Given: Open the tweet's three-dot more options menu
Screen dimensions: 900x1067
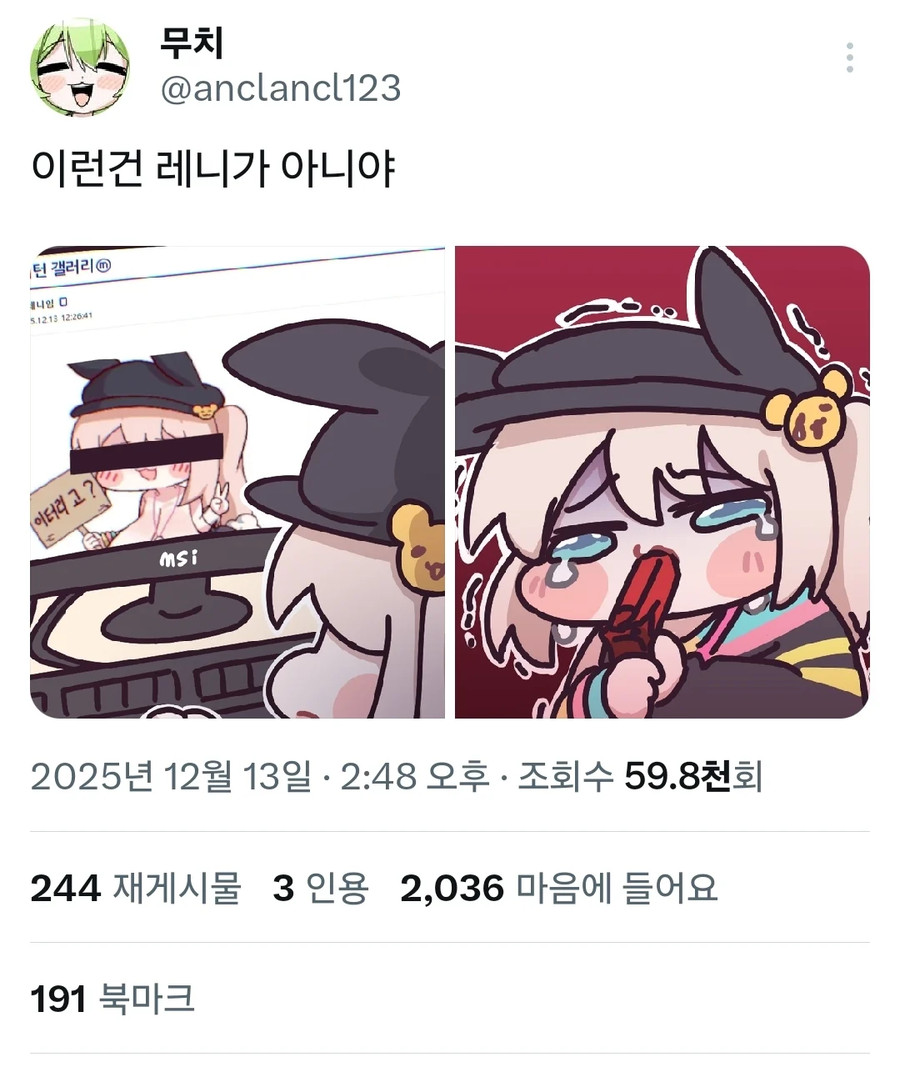Looking at the screenshot, I should (849, 58).
